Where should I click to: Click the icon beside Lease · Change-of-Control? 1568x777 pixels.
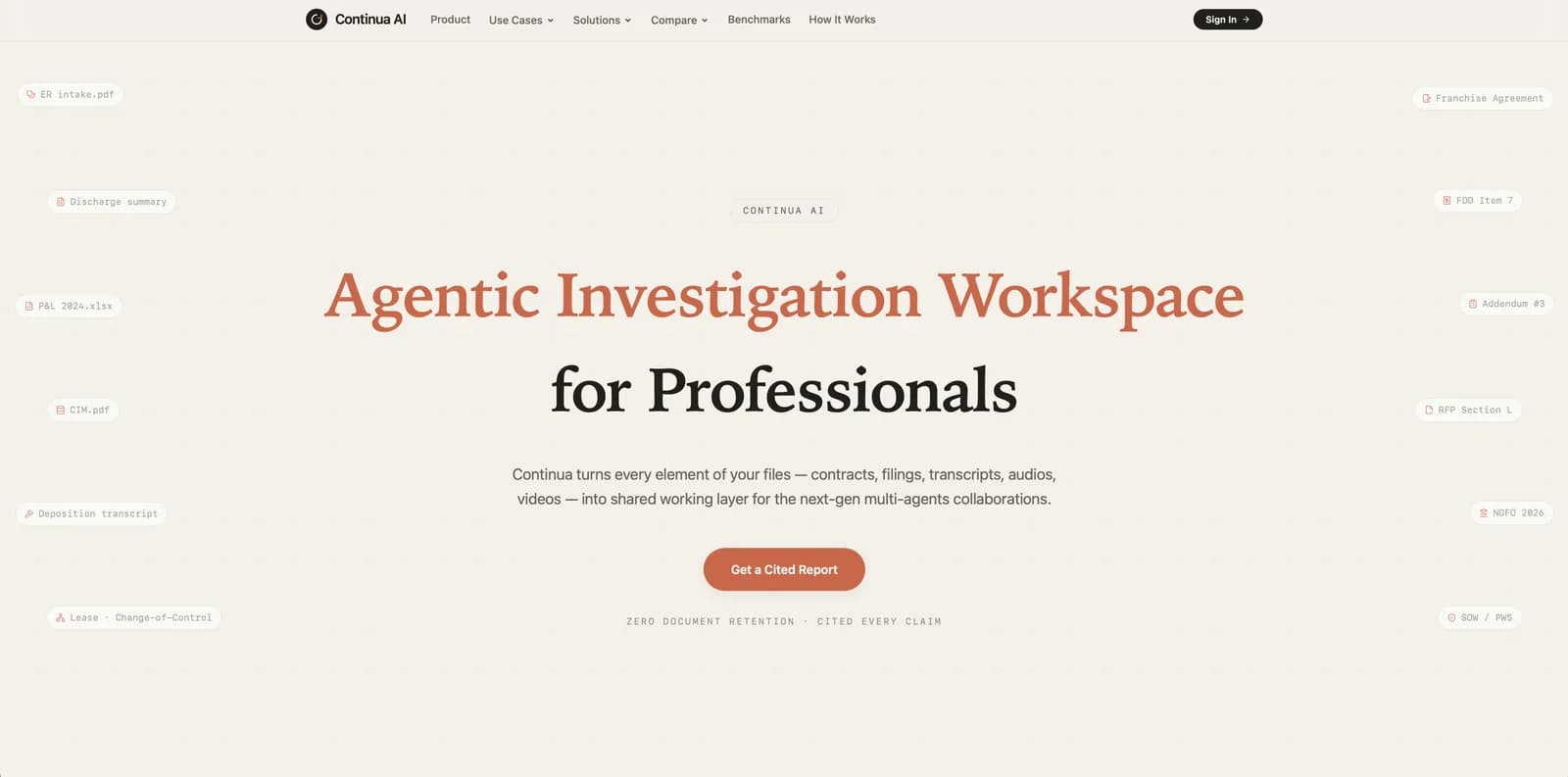[x=61, y=618]
